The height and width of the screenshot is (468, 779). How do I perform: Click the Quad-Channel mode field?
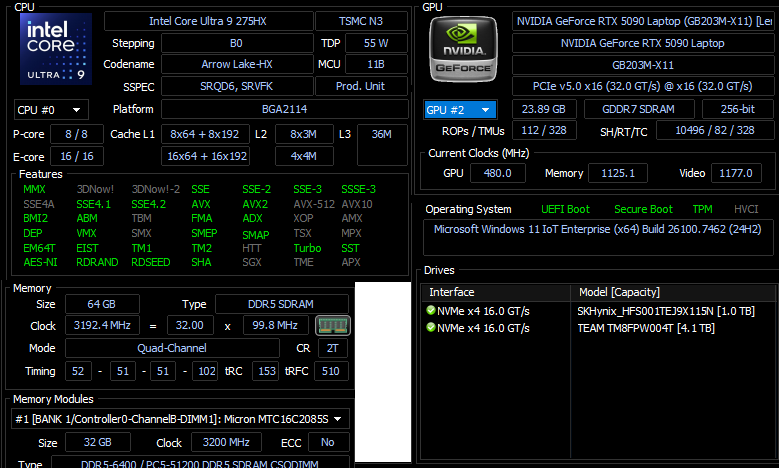[x=172, y=348]
